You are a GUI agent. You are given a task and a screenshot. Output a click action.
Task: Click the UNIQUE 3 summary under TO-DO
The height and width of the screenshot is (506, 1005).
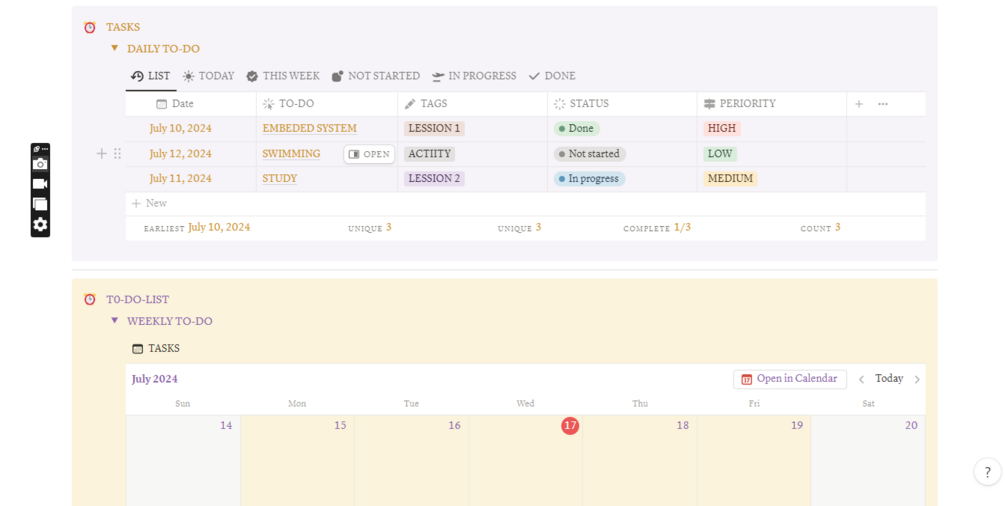[x=370, y=228]
